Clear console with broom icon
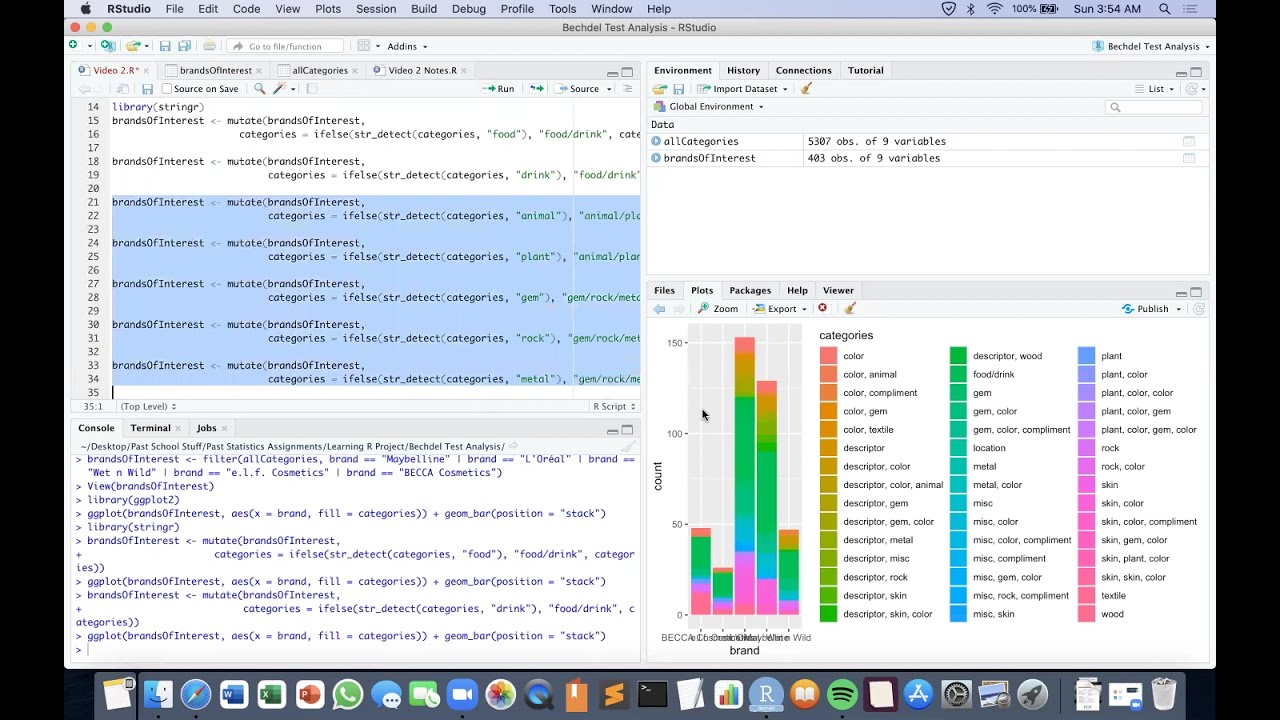This screenshot has width=1280, height=720. [628, 447]
